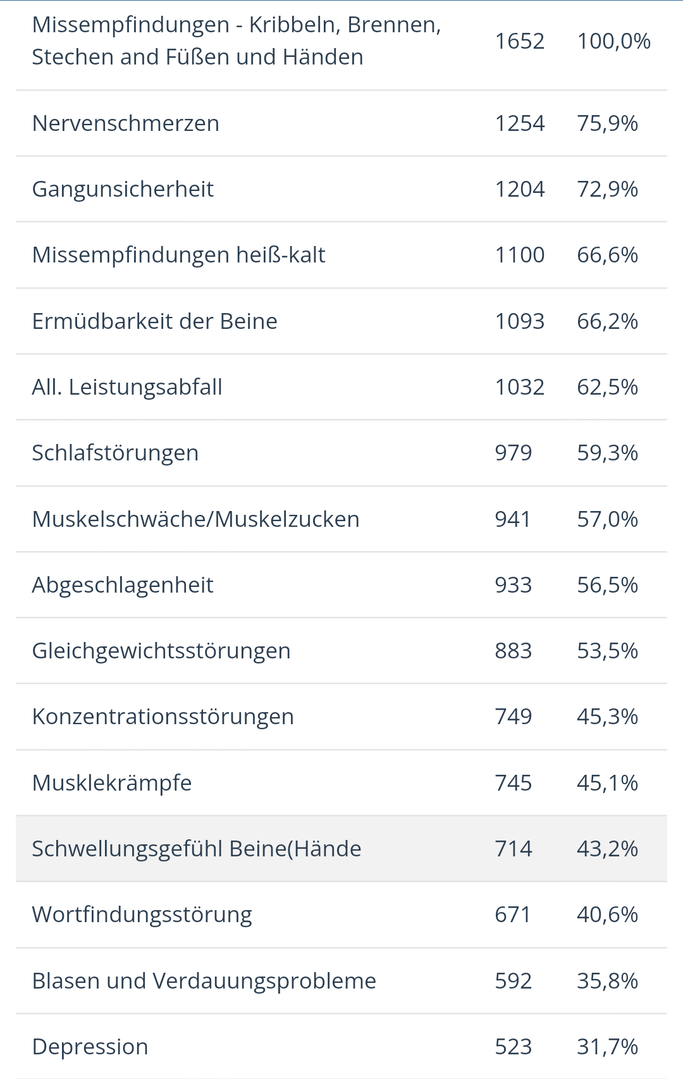Click the Missempfindungen heiß-kalt entry
This screenshot has height=1079, width=683.
(x=178, y=255)
